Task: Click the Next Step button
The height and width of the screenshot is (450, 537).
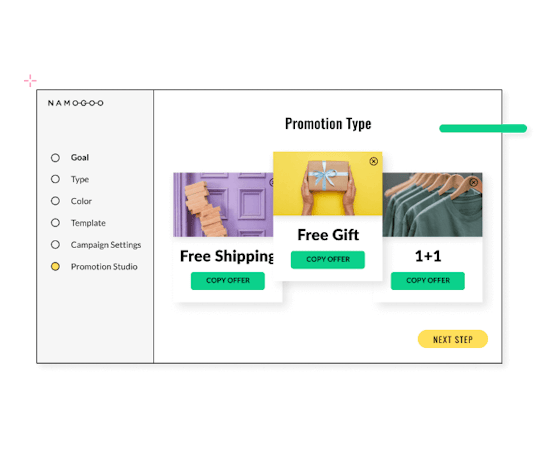Action: pyautogui.click(x=453, y=339)
